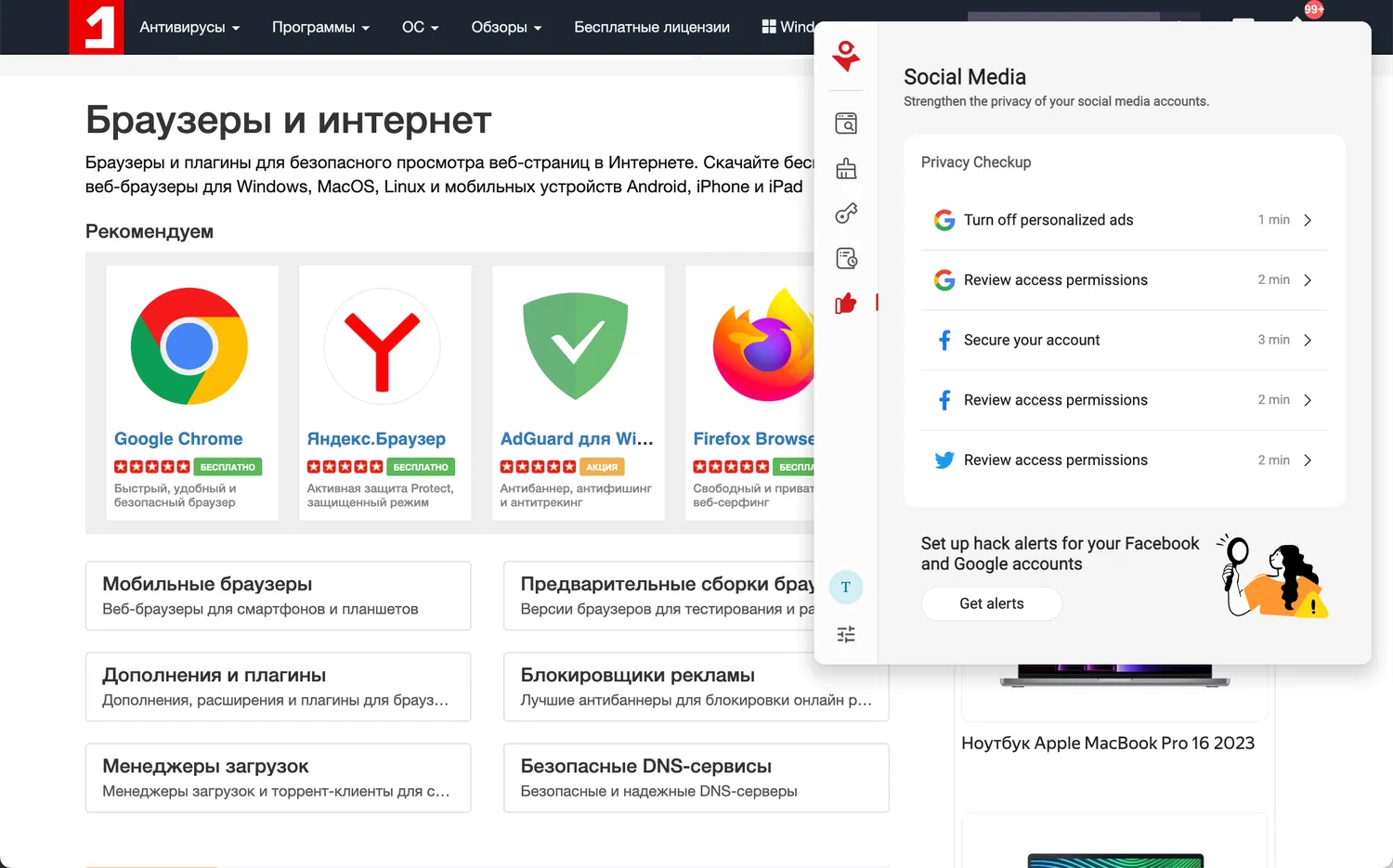Click the Google icon beside Review access permissions
The width and height of the screenshot is (1393, 868).
944,280
